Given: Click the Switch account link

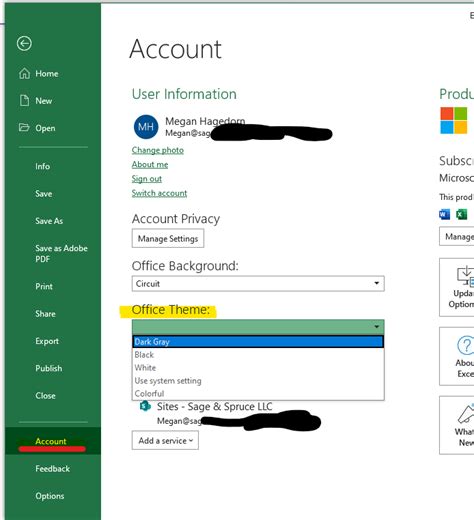Looking at the screenshot, I should 159,193.
